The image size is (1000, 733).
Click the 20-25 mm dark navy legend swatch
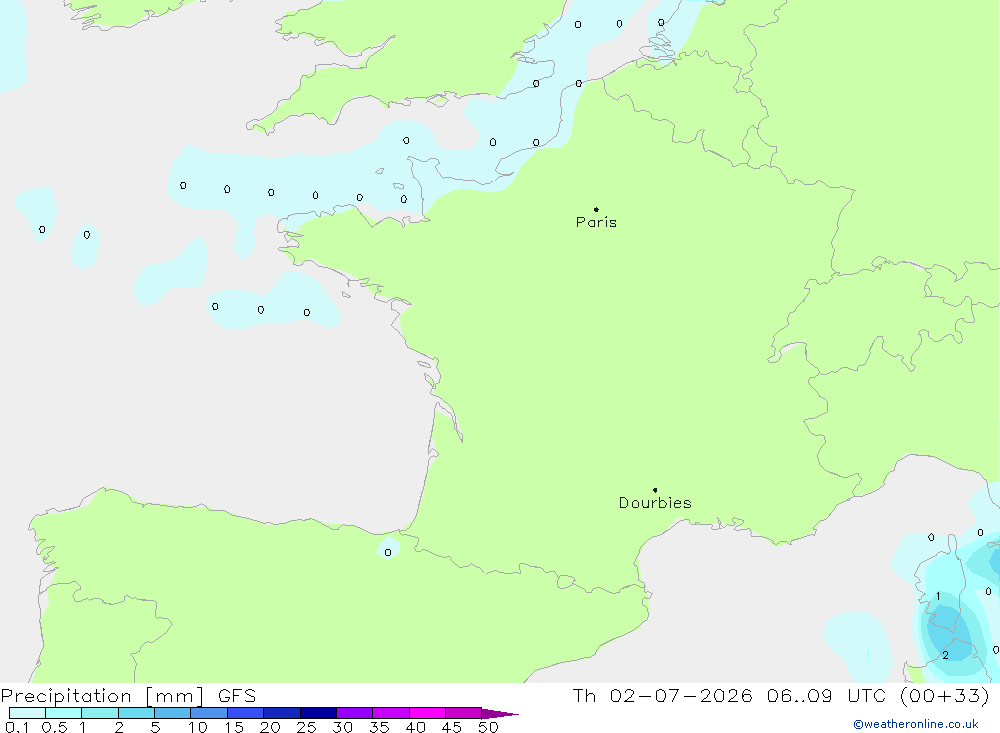click(281, 713)
